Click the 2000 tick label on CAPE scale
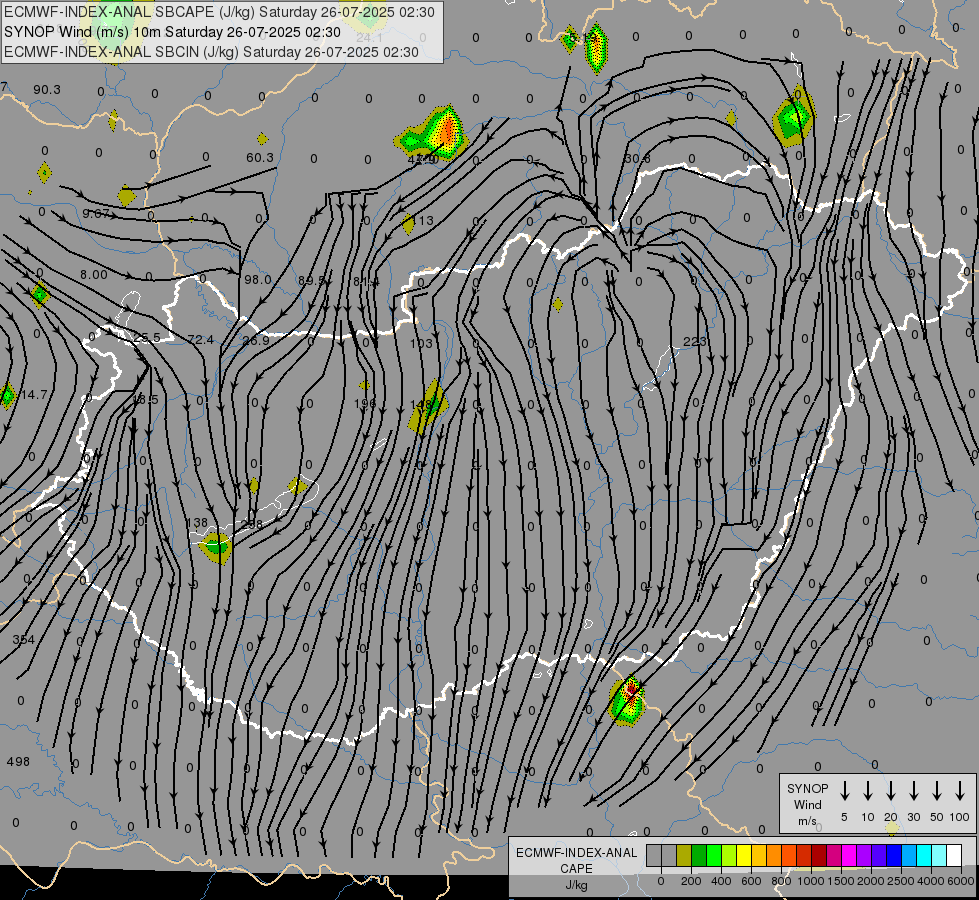This screenshot has width=979, height=900. (870, 881)
